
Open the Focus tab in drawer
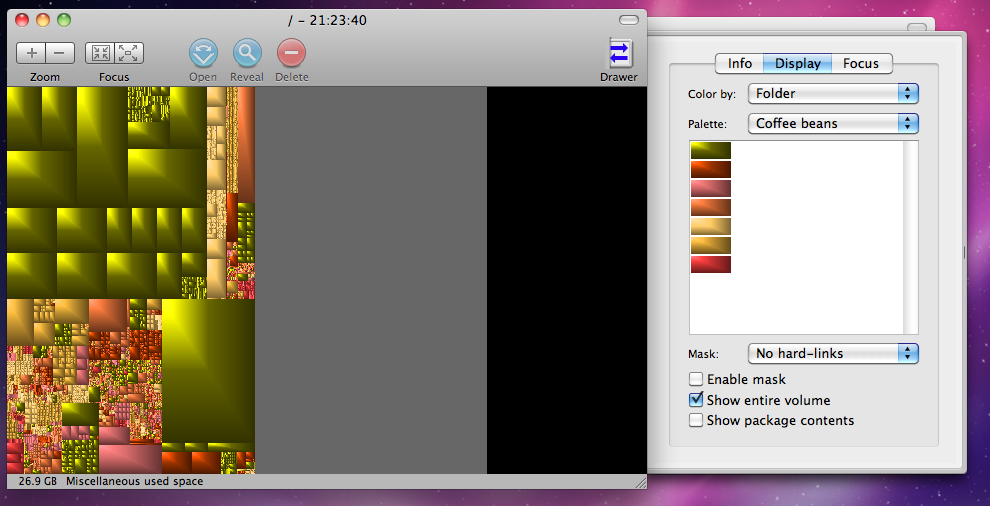click(x=861, y=63)
